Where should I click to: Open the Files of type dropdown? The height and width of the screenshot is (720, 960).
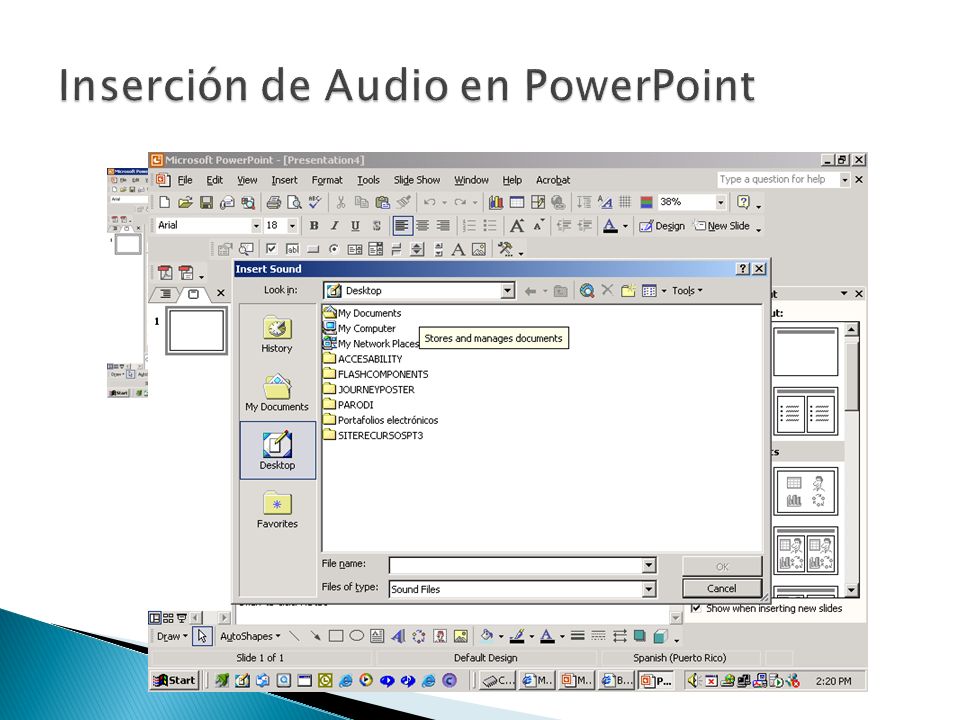click(x=649, y=589)
